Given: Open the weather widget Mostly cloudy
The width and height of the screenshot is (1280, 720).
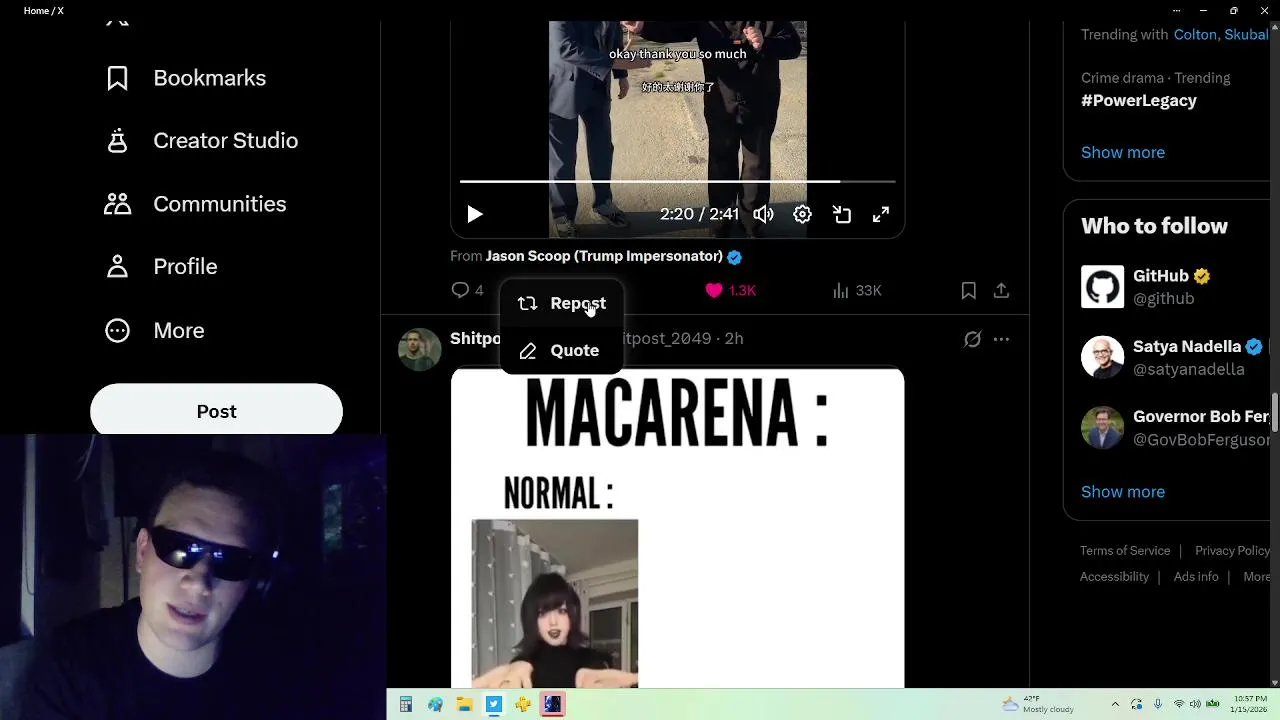Looking at the screenshot, I should click(1037, 704).
